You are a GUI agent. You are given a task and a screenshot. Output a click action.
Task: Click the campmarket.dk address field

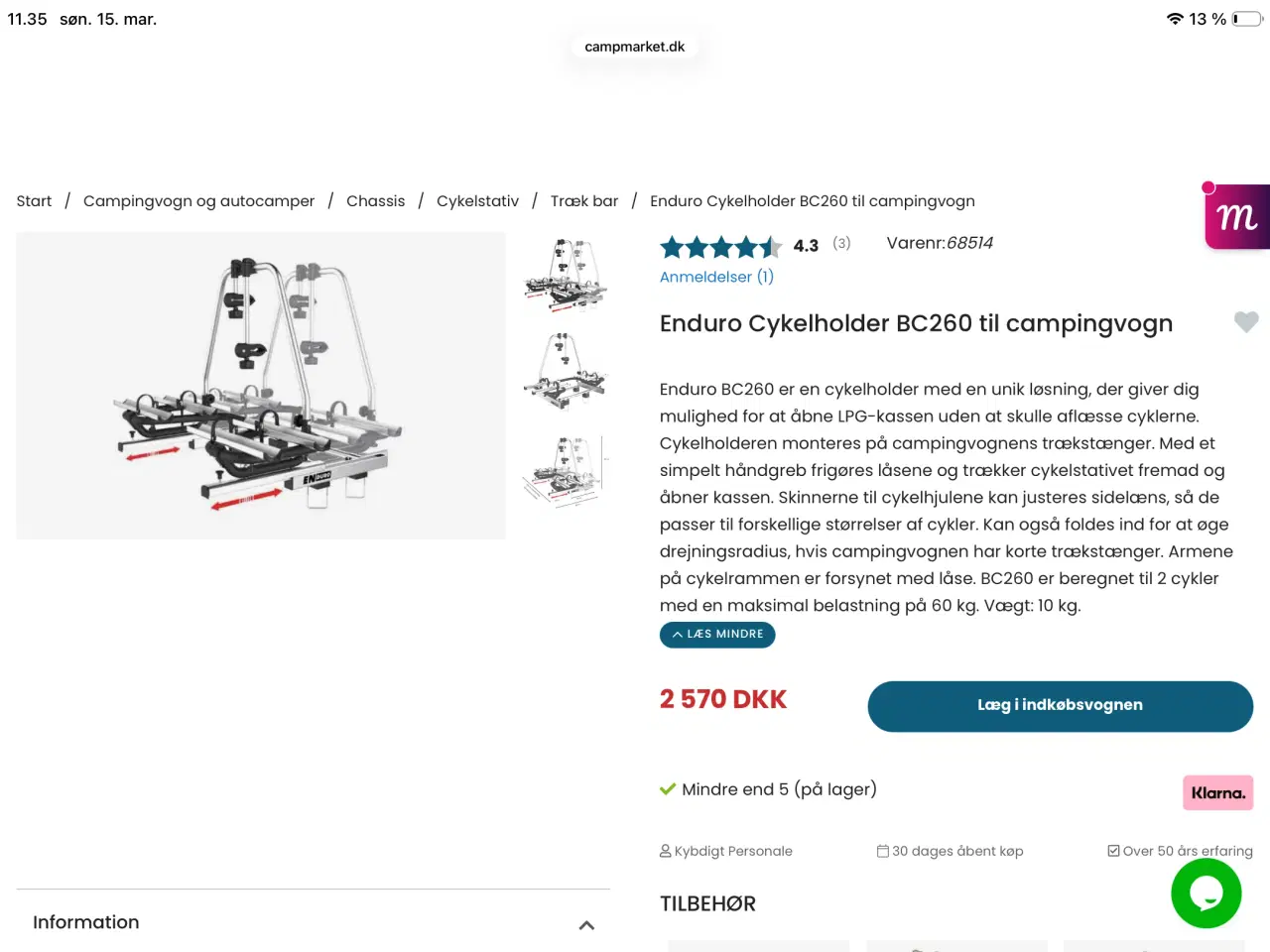634,46
